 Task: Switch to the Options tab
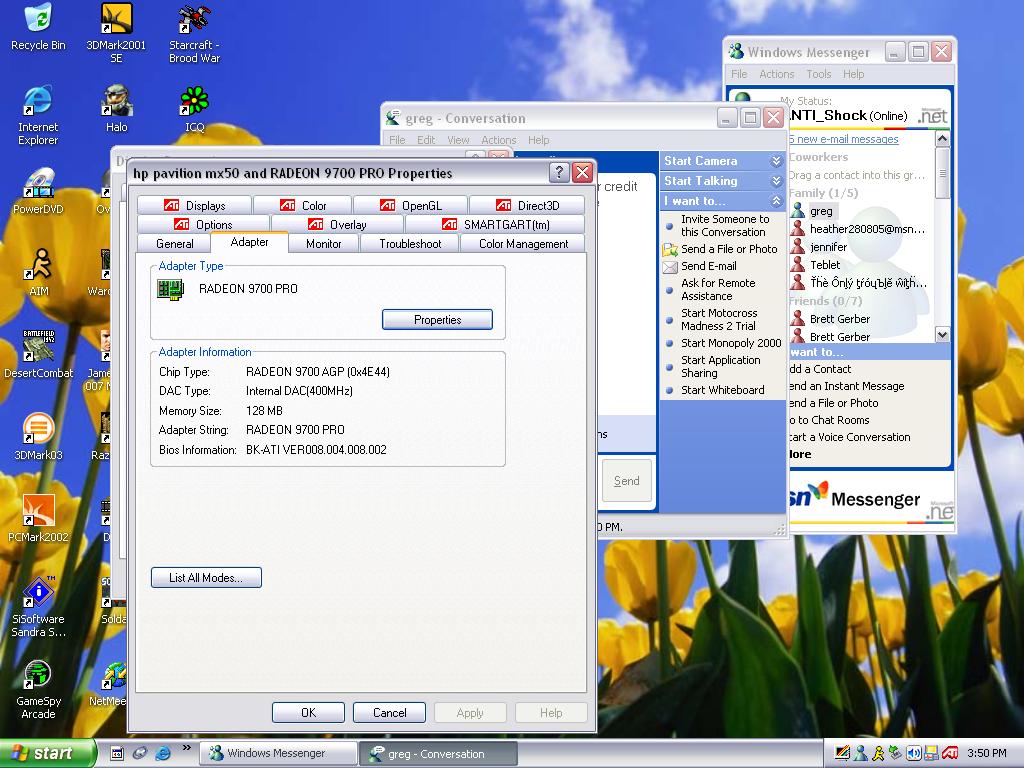point(203,225)
